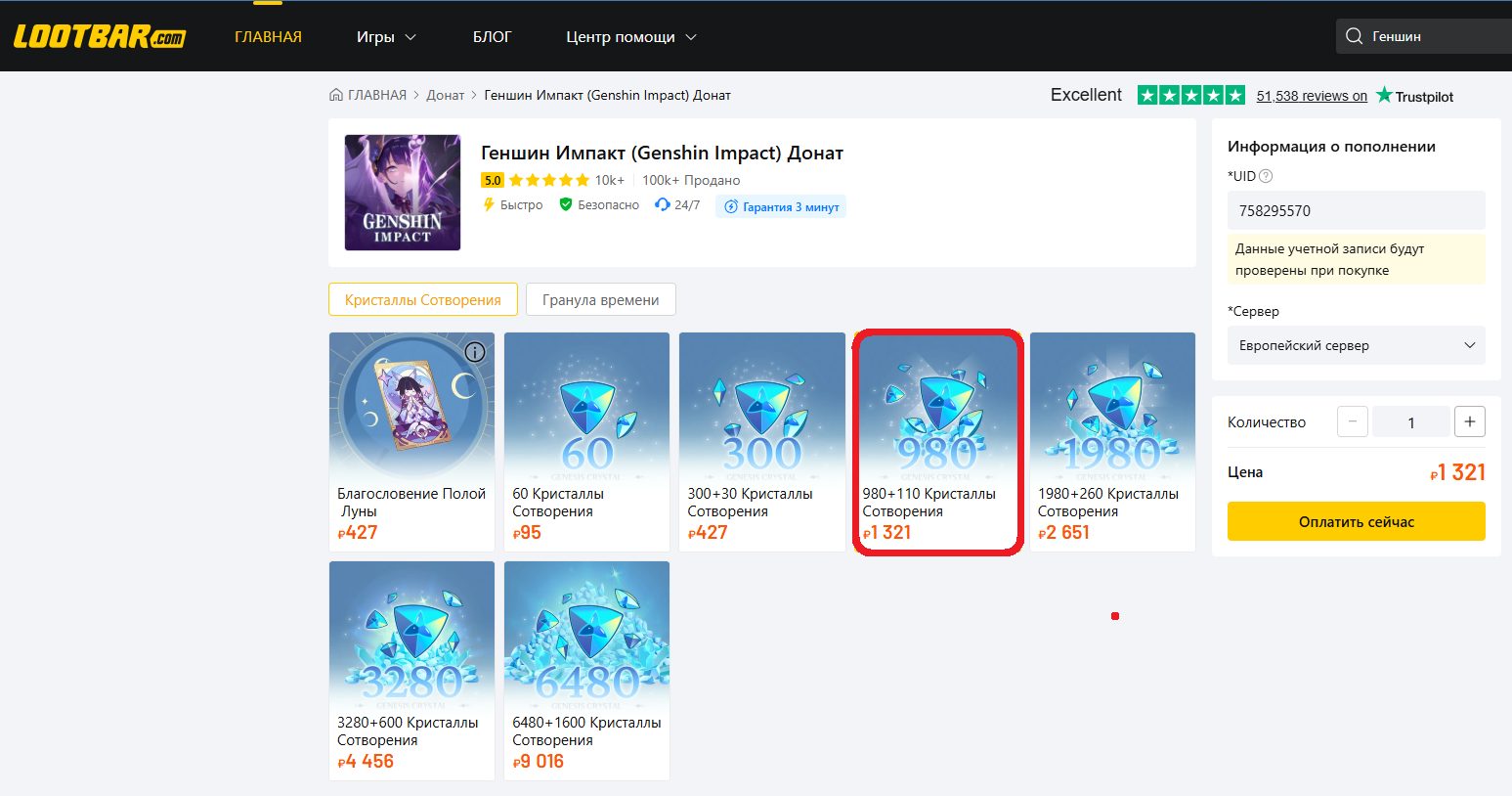This screenshot has height=796, width=1512.
Task: Select the Благословение Полой Луны product card
Action: (x=411, y=442)
